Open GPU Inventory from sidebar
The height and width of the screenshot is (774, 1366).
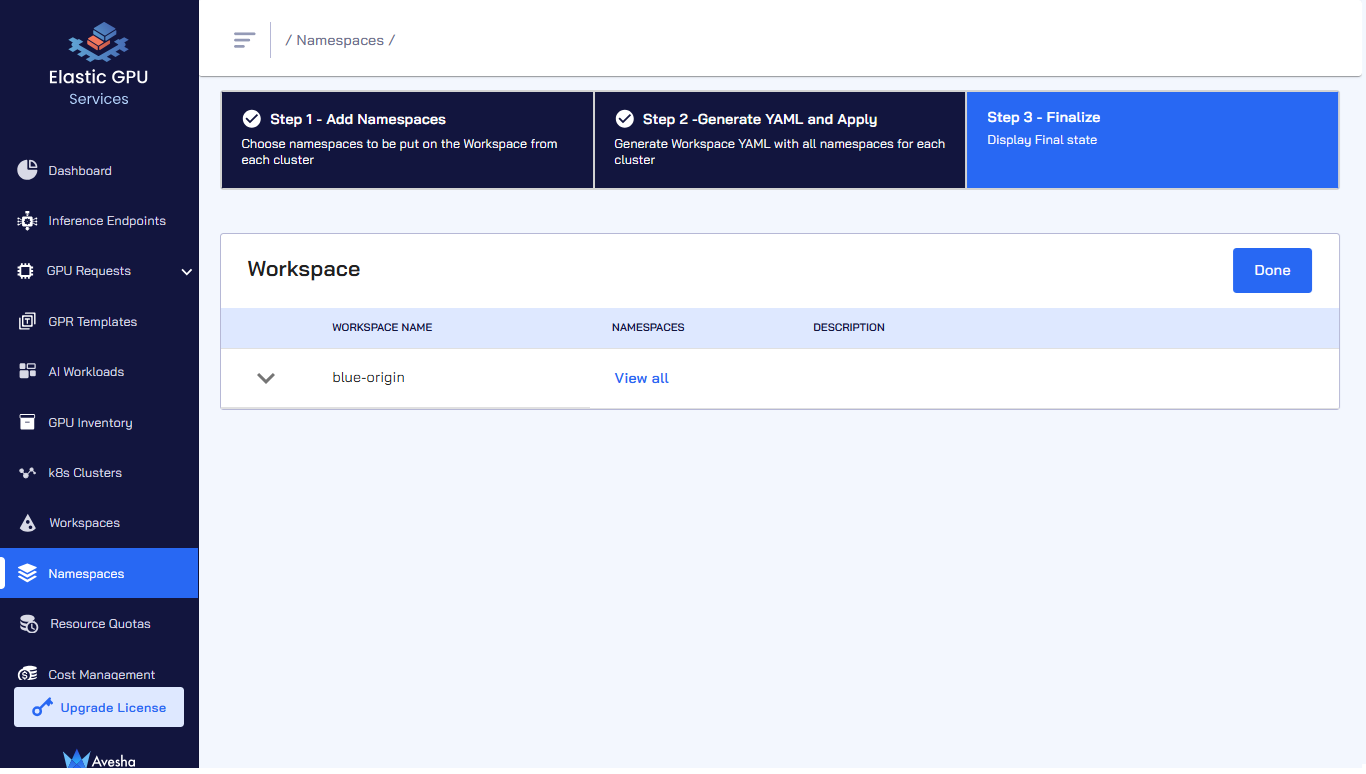click(x=99, y=422)
